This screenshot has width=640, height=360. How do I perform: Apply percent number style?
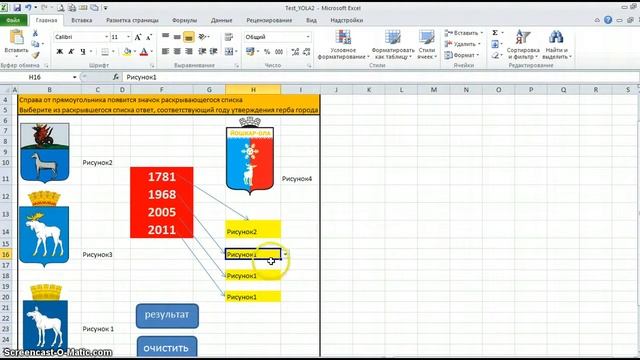[x=267, y=52]
